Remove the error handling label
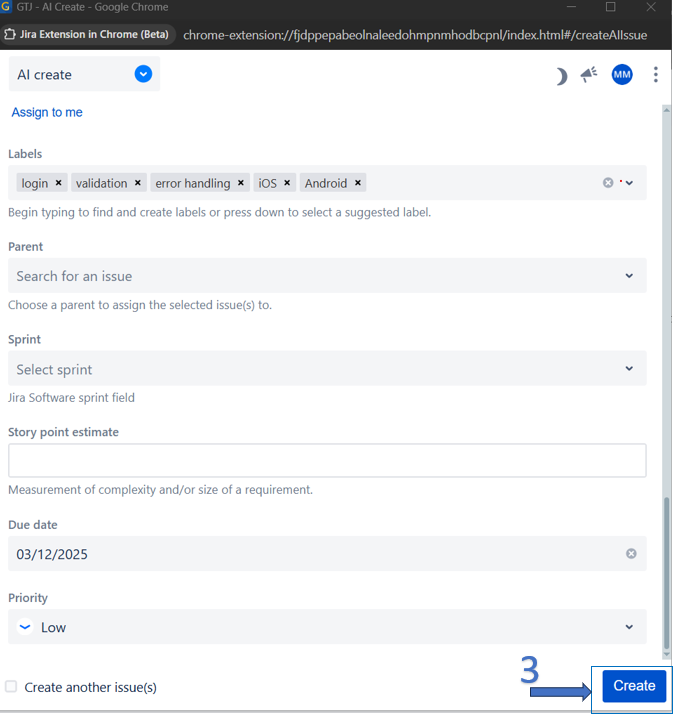675x714 pixels. (241, 183)
